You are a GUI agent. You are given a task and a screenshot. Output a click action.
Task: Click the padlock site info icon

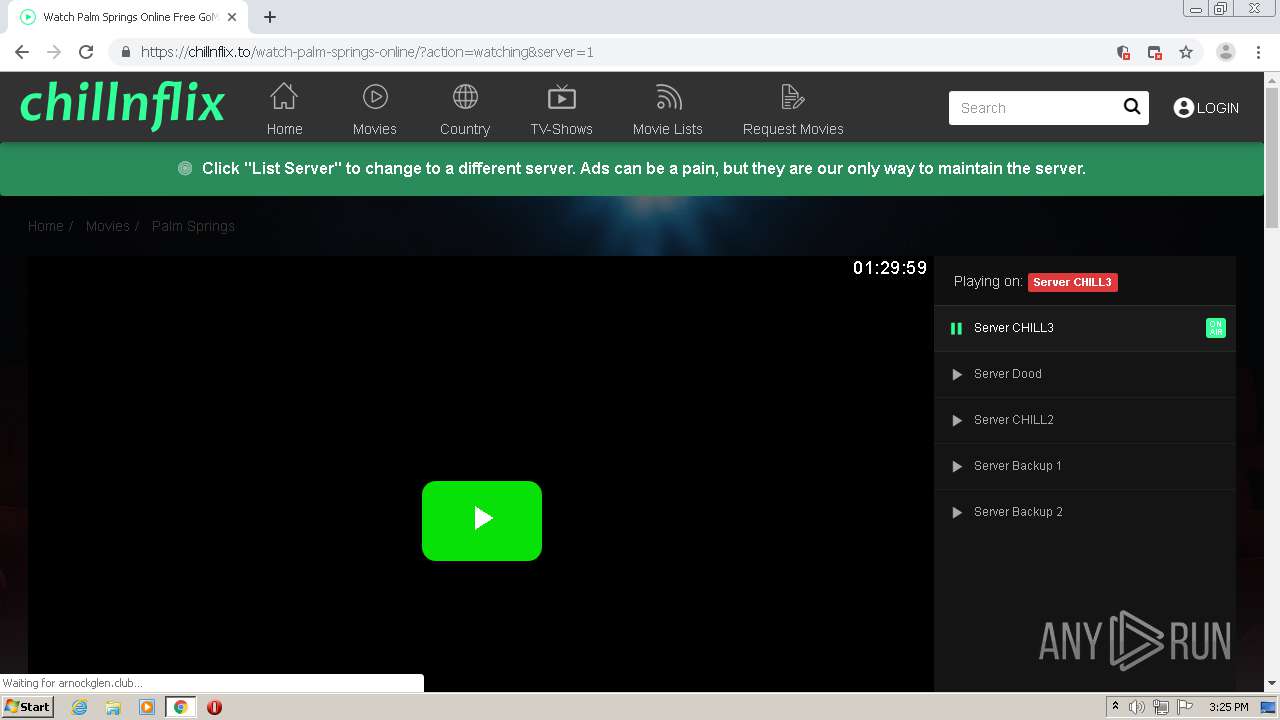tap(125, 52)
